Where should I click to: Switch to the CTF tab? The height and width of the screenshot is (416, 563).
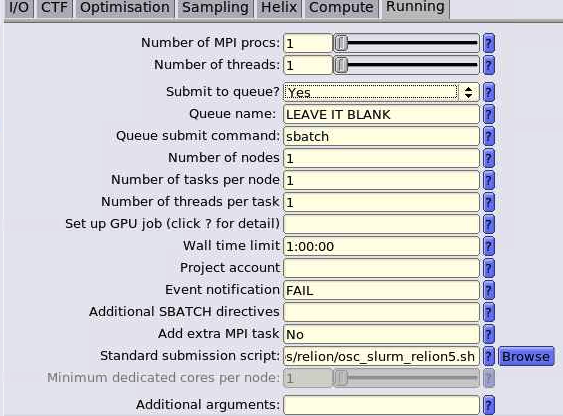click(x=54, y=8)
